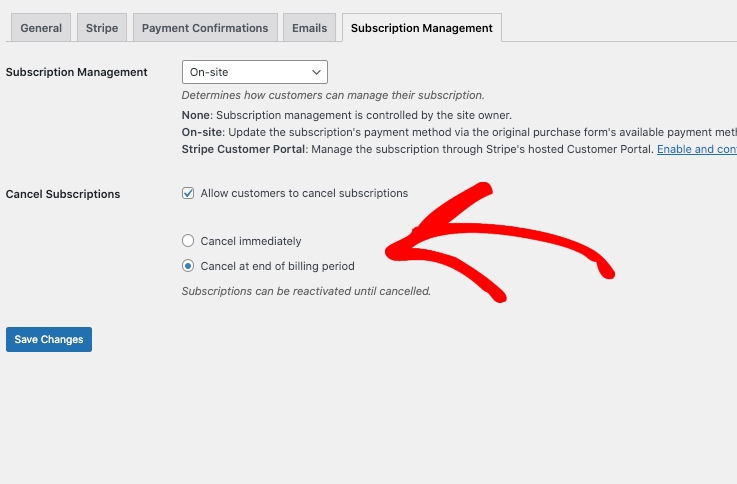The height and width of the screenshot is (484, 737).
Task: Click the "Cancel at end of billing period" label
Action: pos(277,266)
